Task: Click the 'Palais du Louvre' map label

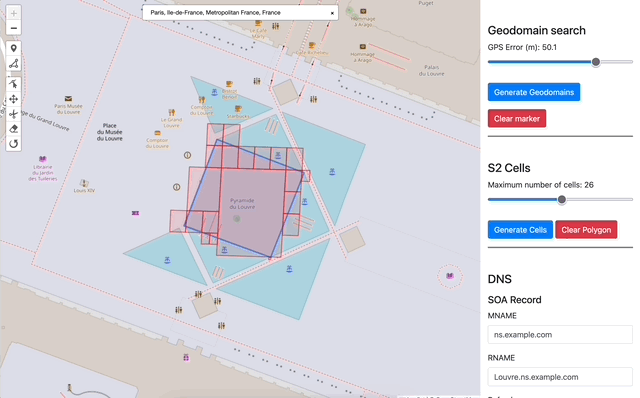Action: pyautogui.click(x=431, y=70)
